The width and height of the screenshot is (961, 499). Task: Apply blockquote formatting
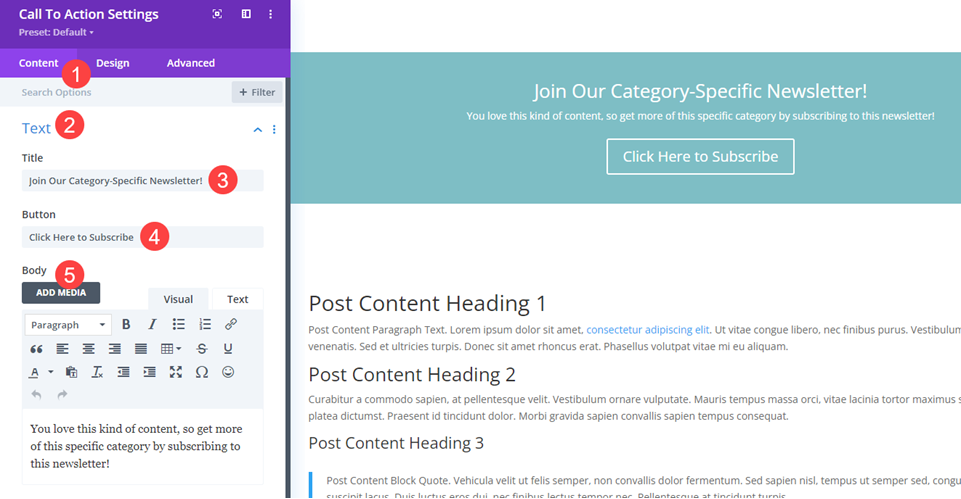click(37, 349)
